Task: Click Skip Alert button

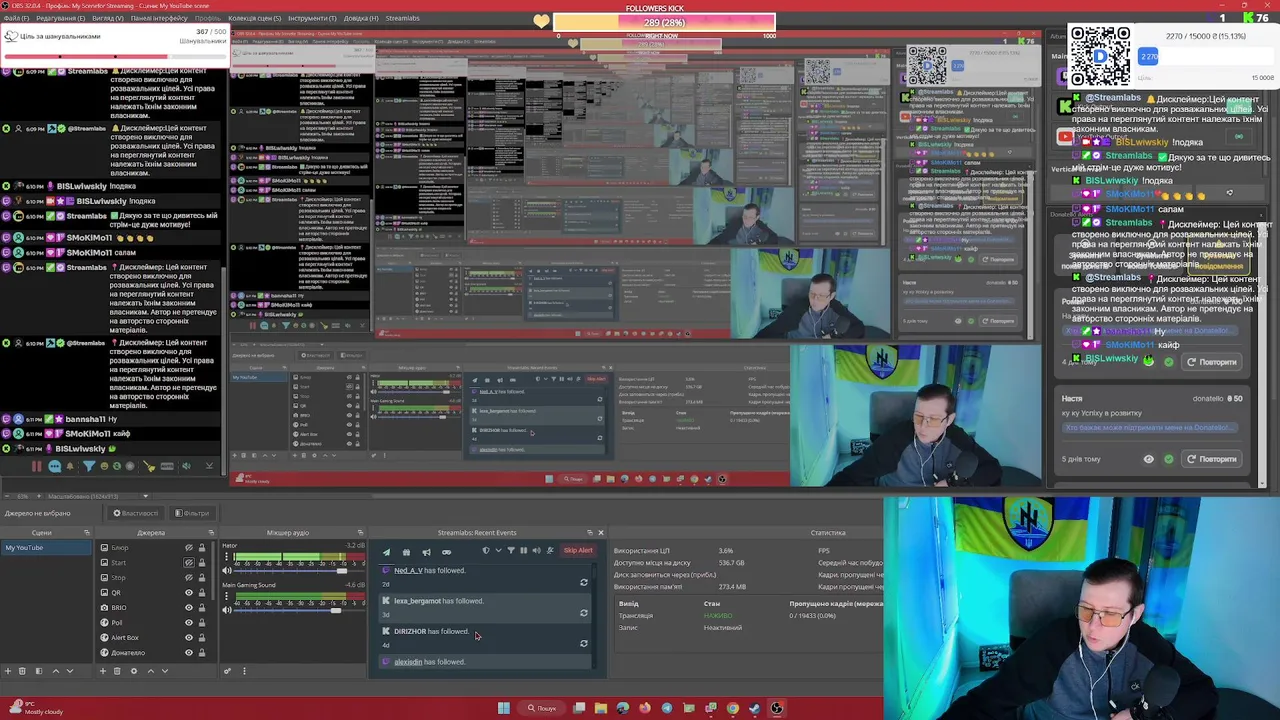Action: (x=578, y=550)
